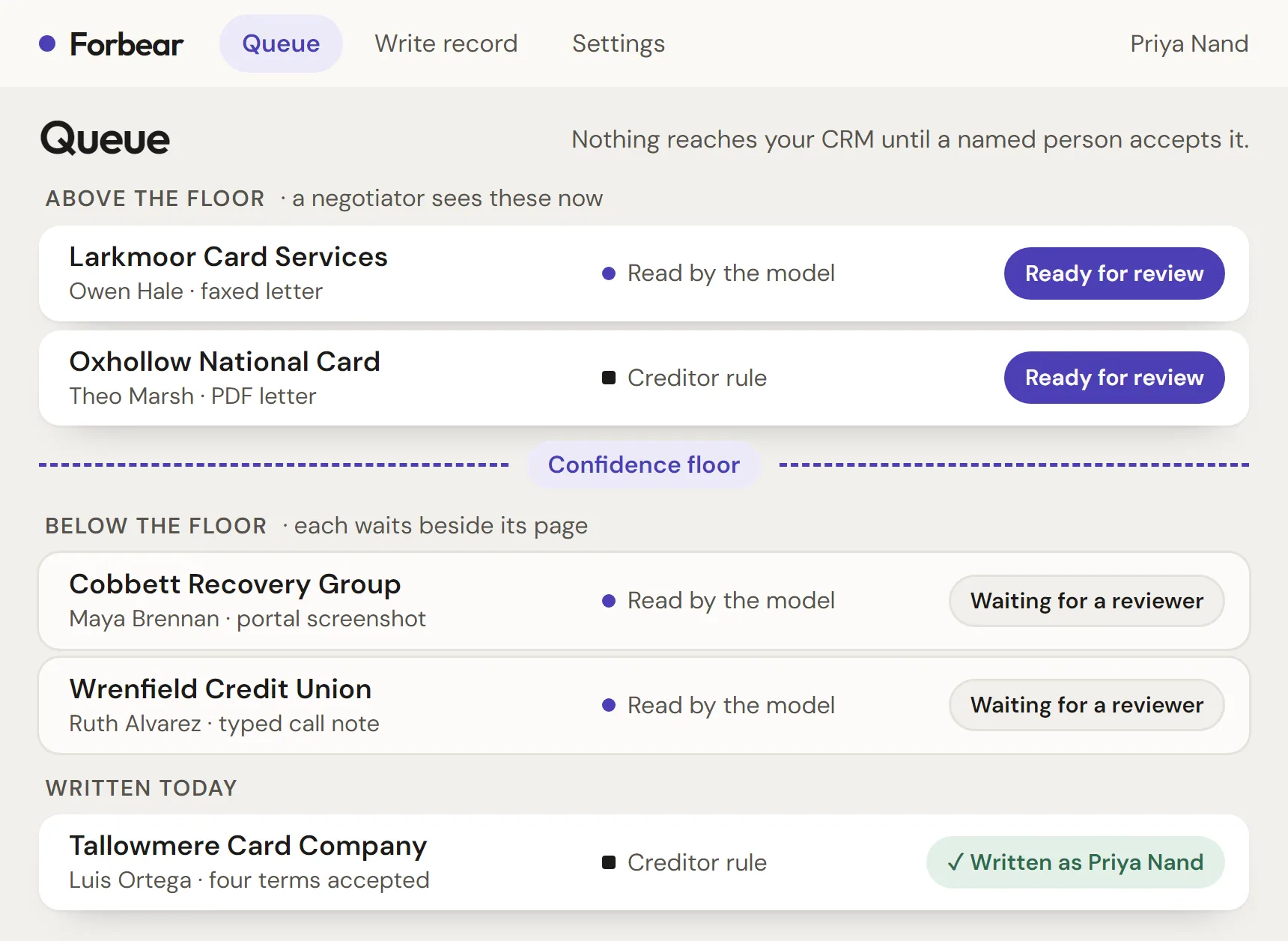Click 'Creditor rule' label in Tallowmere row
The width and height of the screenshot is (1288, 941).
(697, 862)
